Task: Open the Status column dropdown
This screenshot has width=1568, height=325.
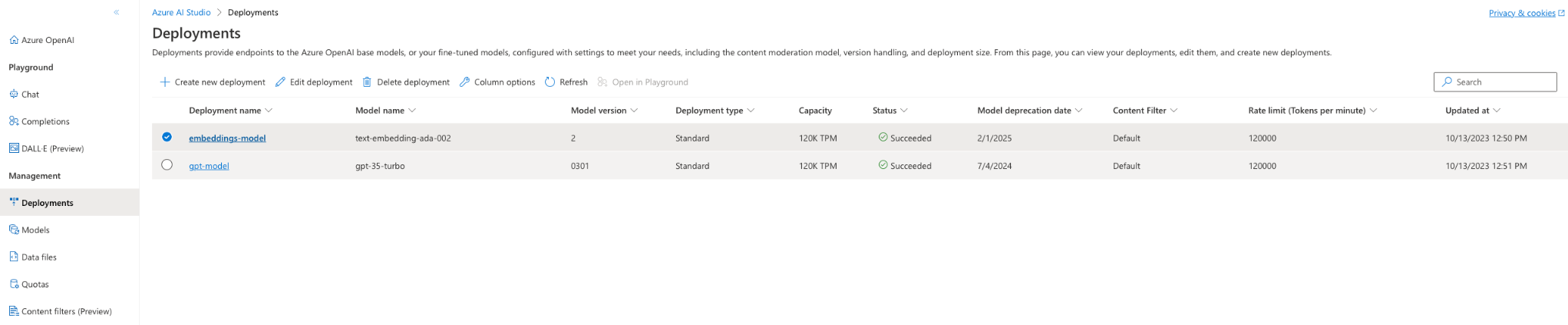Action: point(904,111)
